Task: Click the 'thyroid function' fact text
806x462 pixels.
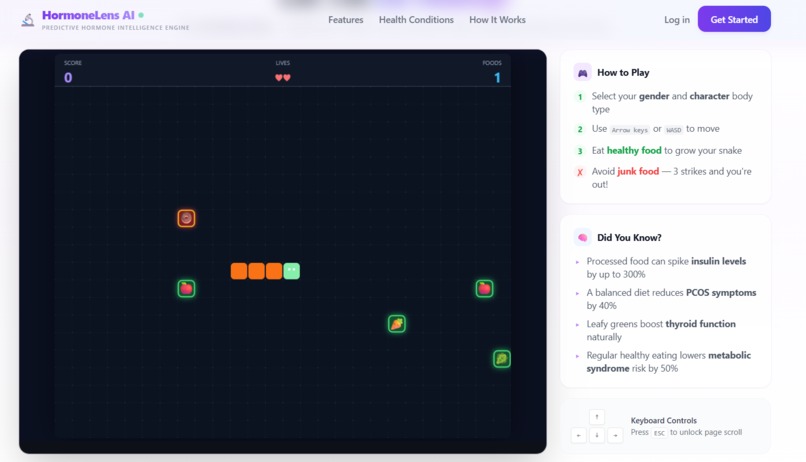Action: pyautogui.click(x=700, y=324)
